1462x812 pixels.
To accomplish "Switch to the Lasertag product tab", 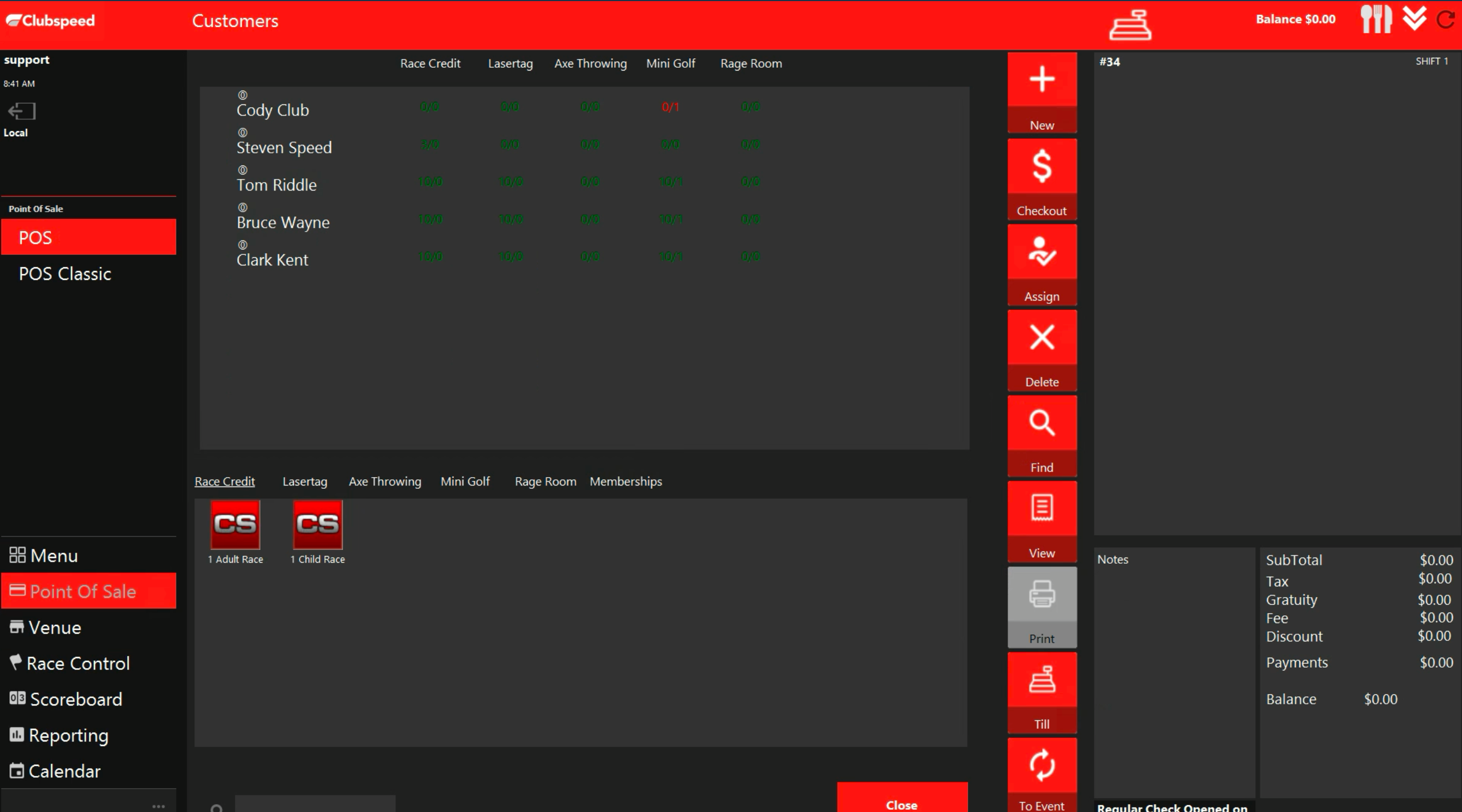I will pos(305,481).
